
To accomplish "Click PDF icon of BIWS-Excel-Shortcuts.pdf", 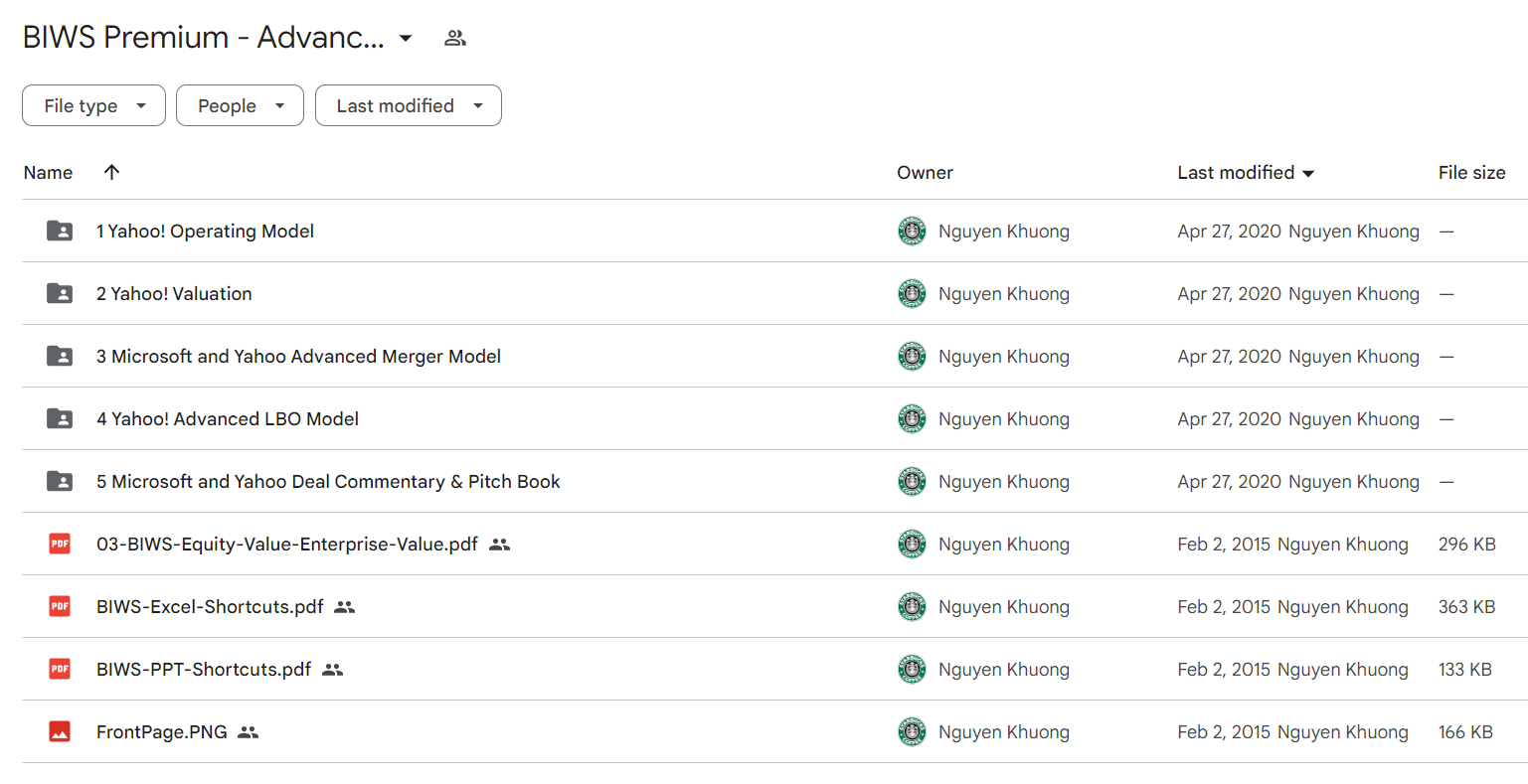I will pos(60,606).
